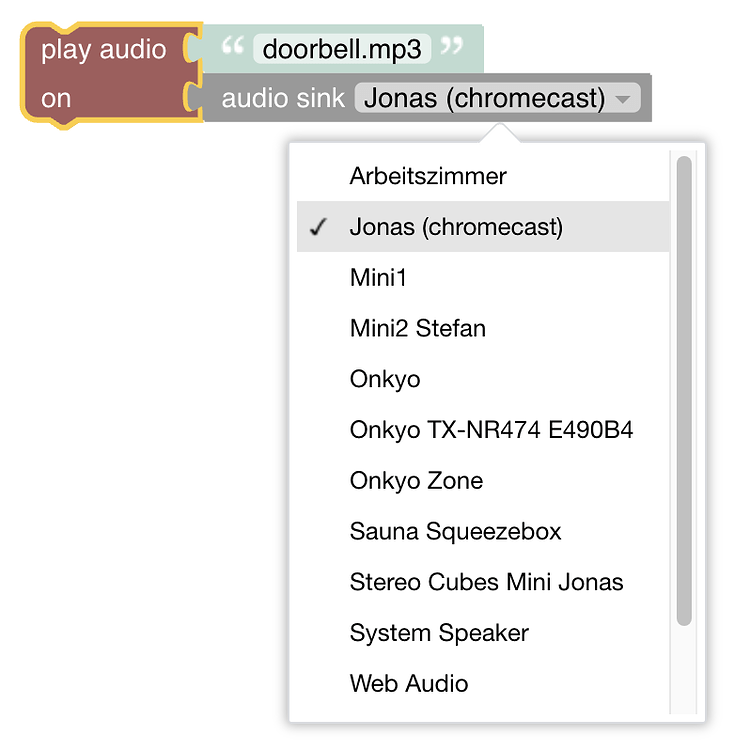
Task: Choose Stereo Cubes Mini Jonas
Action: 486,582
